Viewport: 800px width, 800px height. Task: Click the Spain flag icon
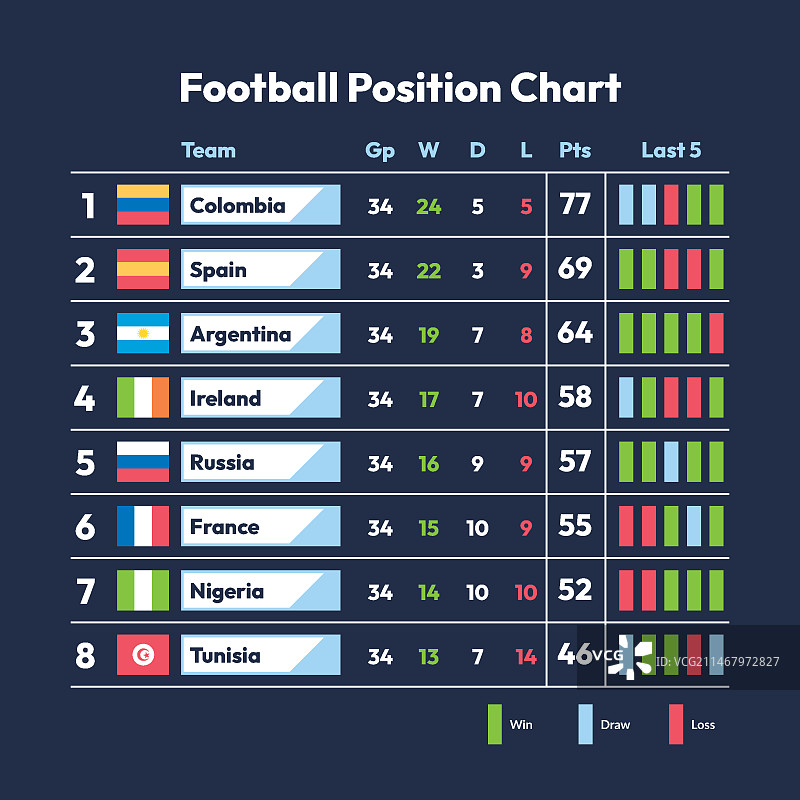143,269
